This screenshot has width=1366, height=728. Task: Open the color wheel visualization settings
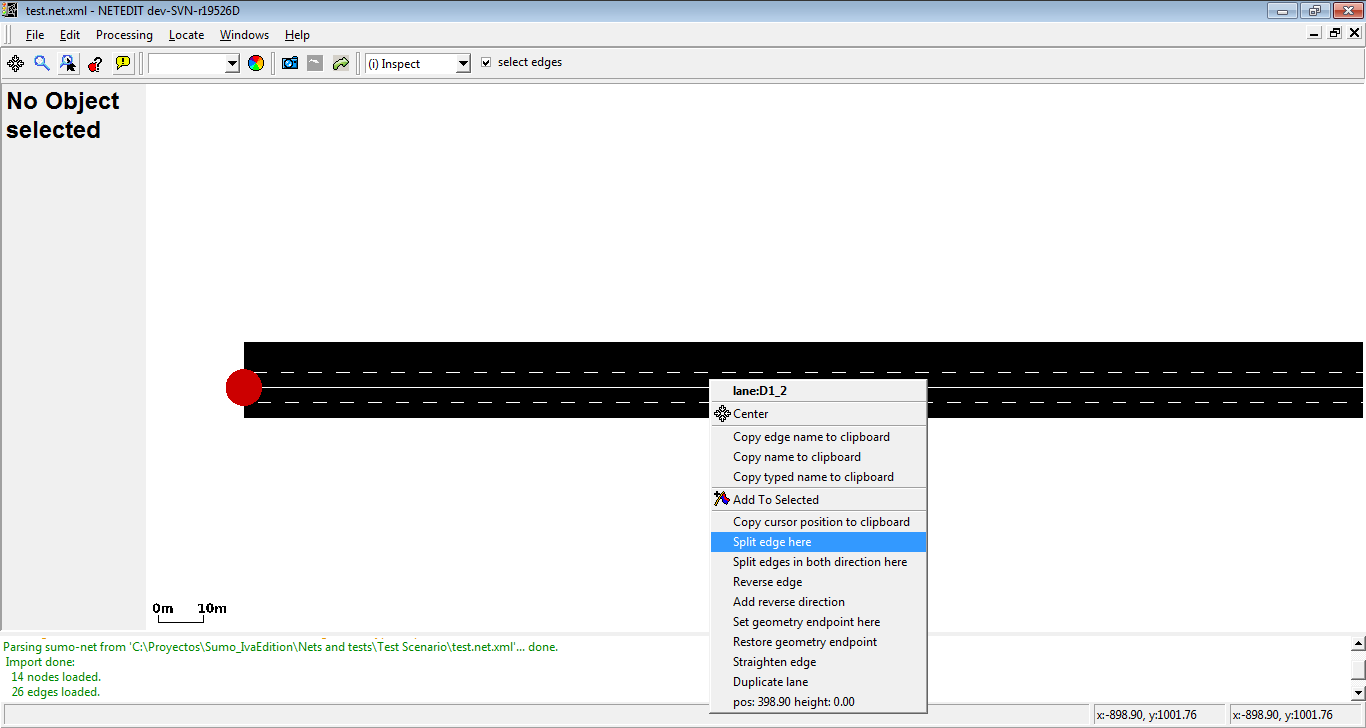click(x=256, y=63)
